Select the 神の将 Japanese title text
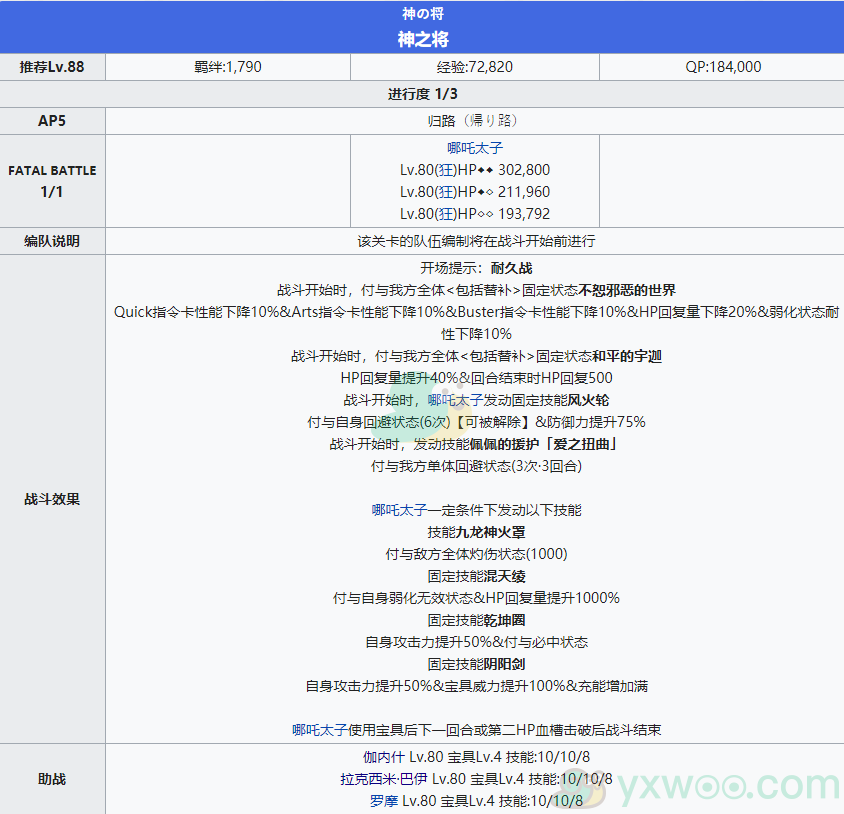 pos(423,13)
